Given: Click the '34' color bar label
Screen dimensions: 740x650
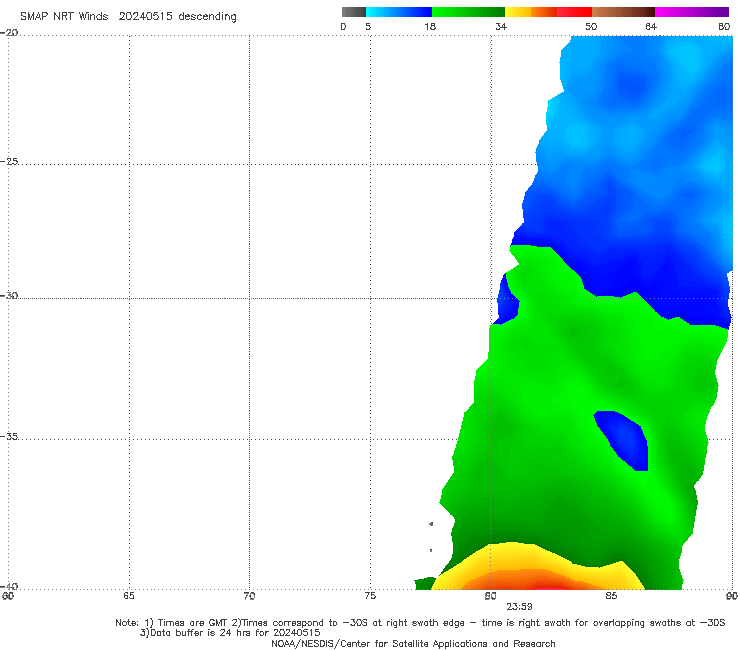Looking at the screenshot, I should point(501,26).
